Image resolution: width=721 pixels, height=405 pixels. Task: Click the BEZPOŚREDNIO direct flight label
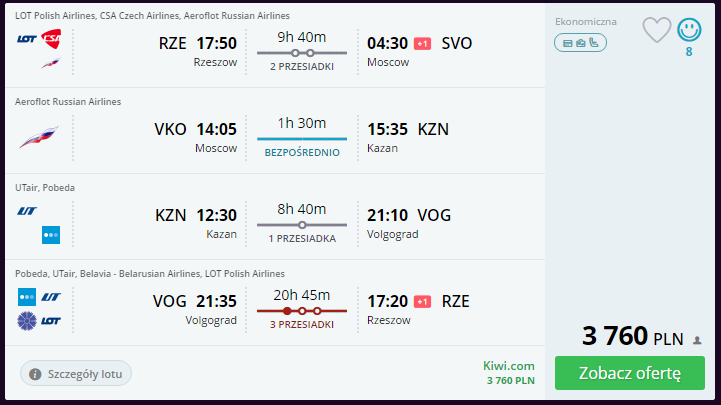coord(302,153)
